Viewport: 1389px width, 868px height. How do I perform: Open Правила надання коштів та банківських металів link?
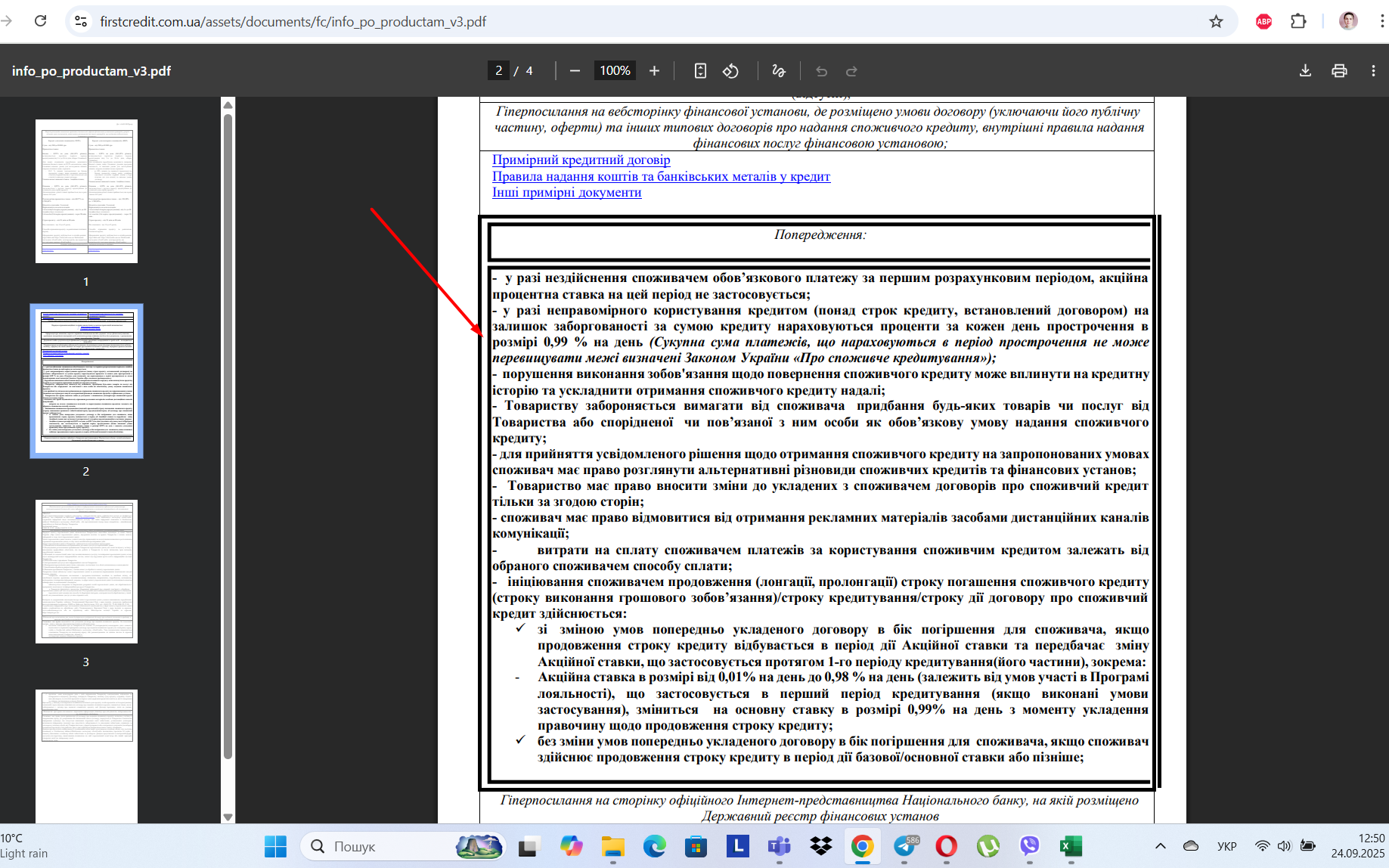pos(661,176)
